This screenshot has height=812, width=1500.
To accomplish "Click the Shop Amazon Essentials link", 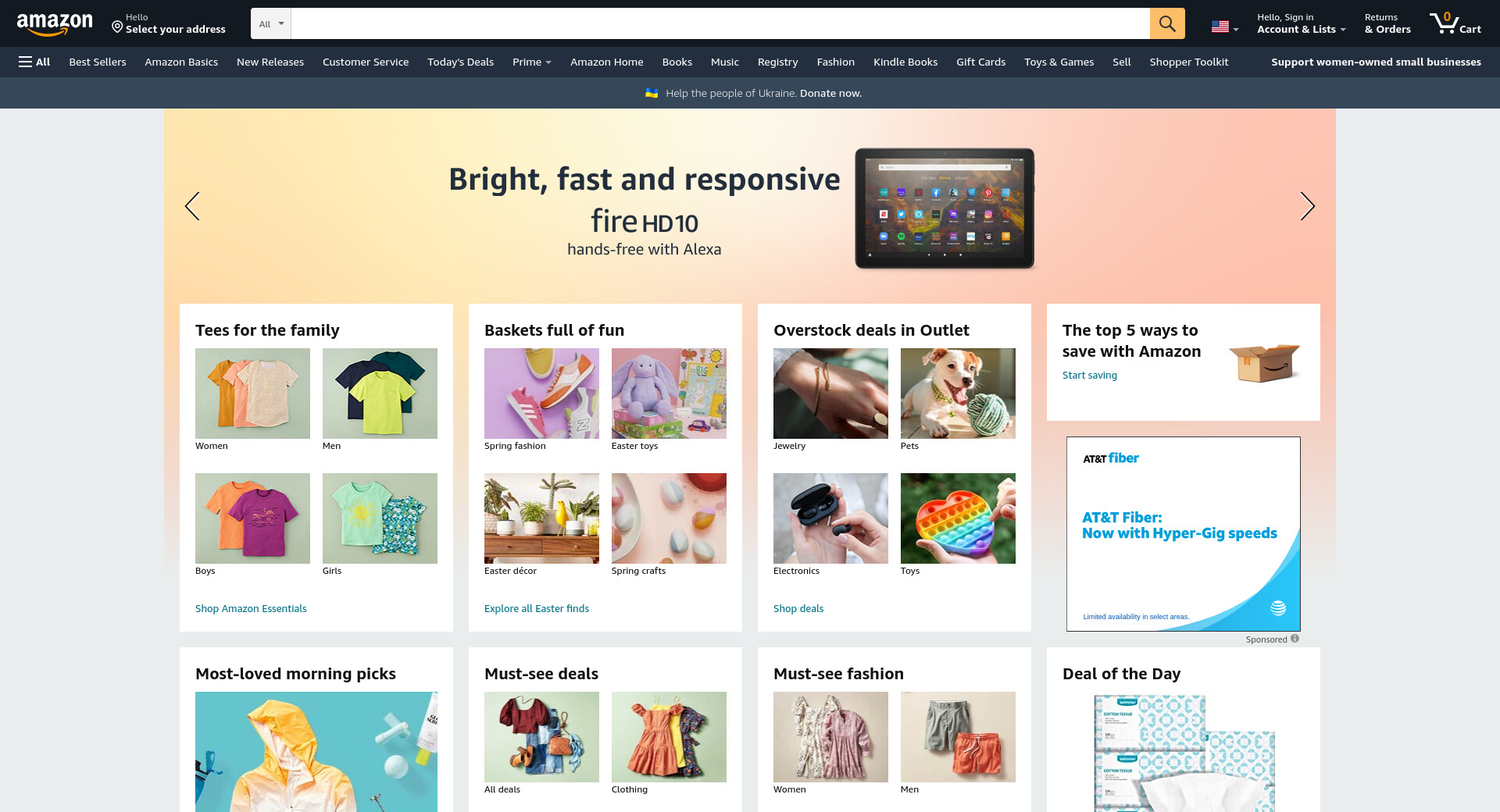I will point(251,608).
